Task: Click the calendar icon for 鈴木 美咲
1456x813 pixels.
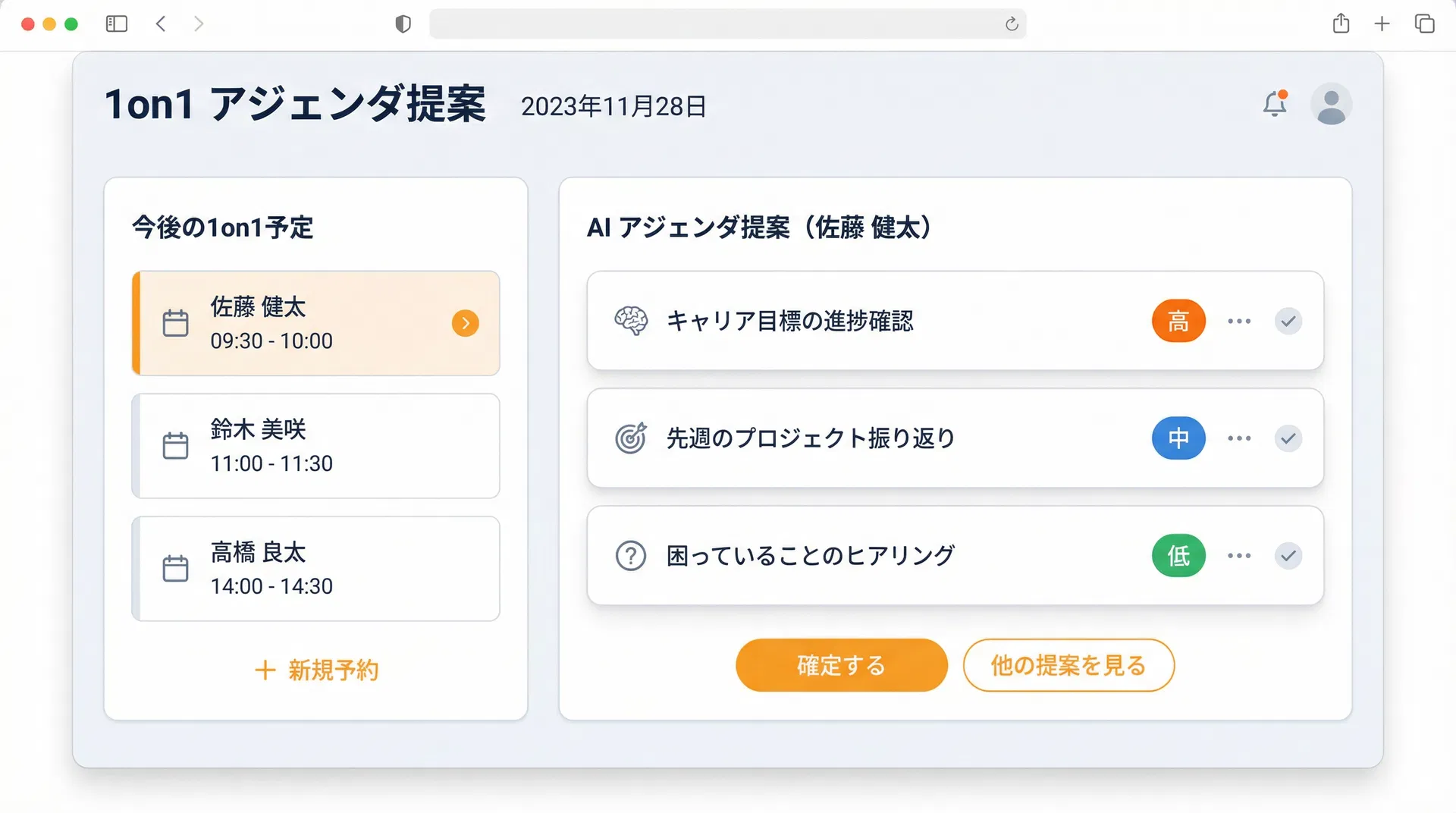Action: (176, 446)
